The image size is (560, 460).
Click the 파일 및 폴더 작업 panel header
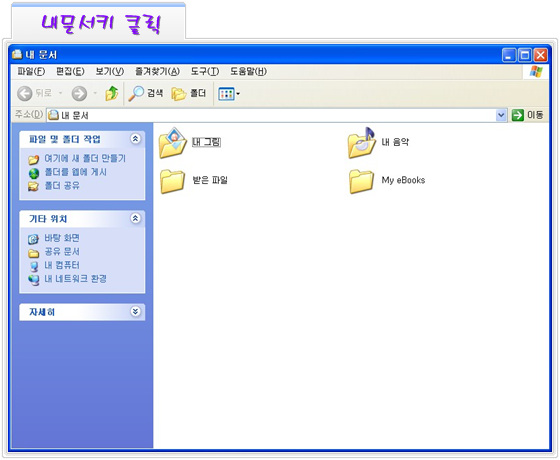[82, 139]
